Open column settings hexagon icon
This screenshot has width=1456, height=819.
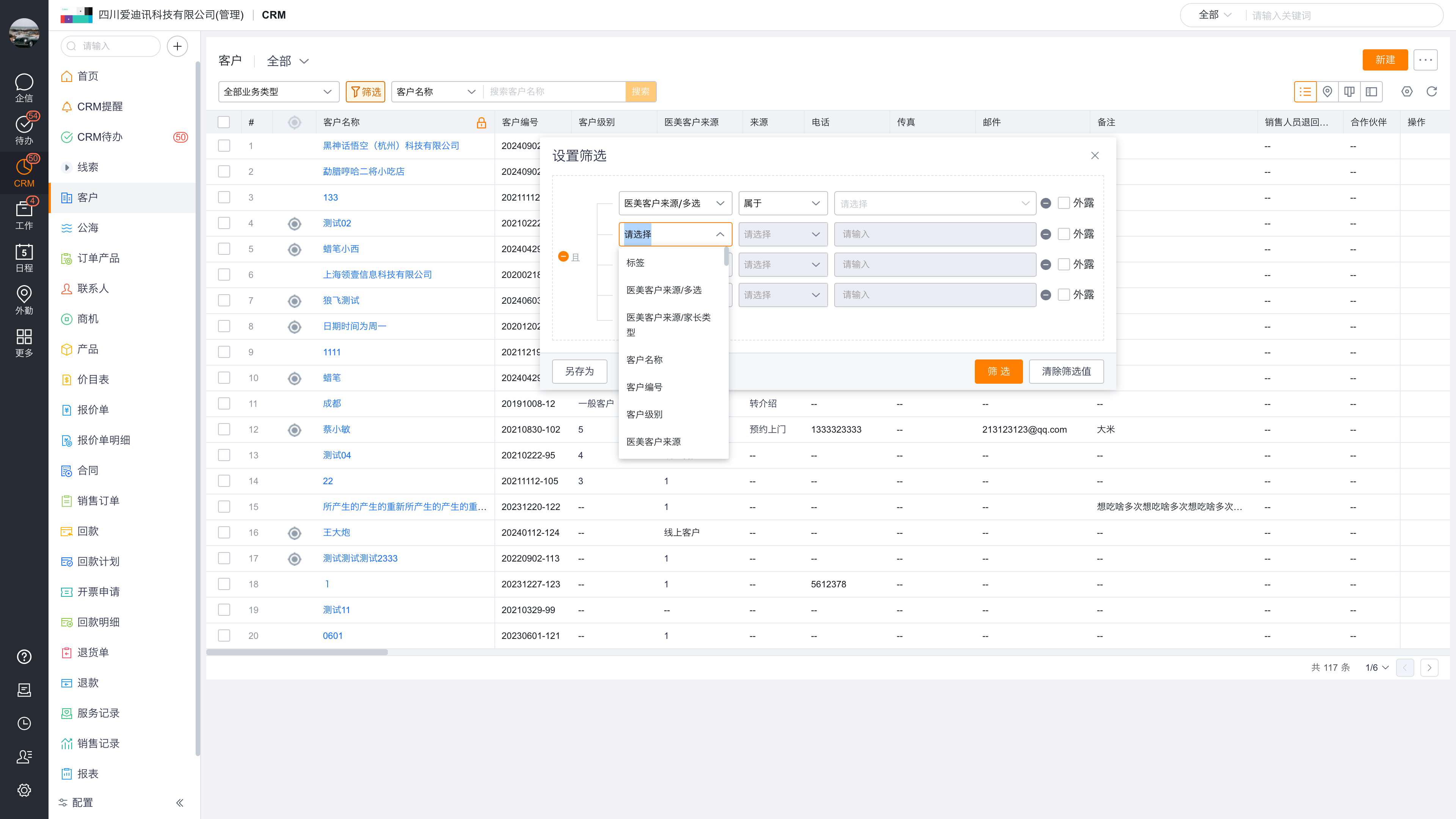[1407, 91]
